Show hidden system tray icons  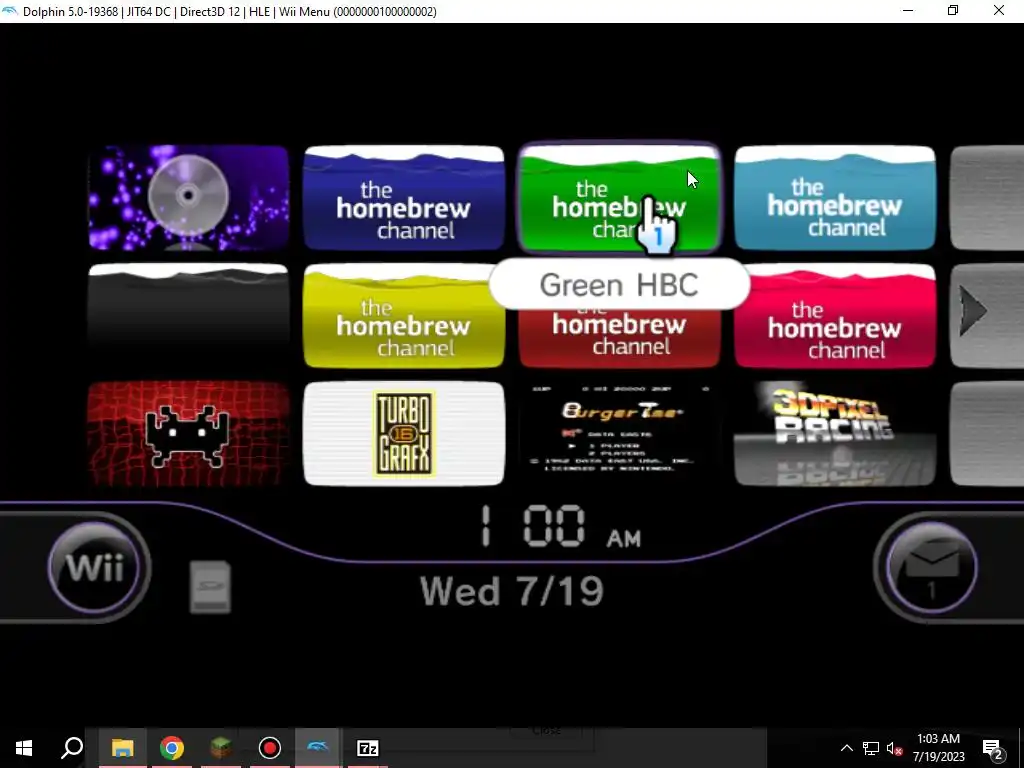[x=846, y=748]
